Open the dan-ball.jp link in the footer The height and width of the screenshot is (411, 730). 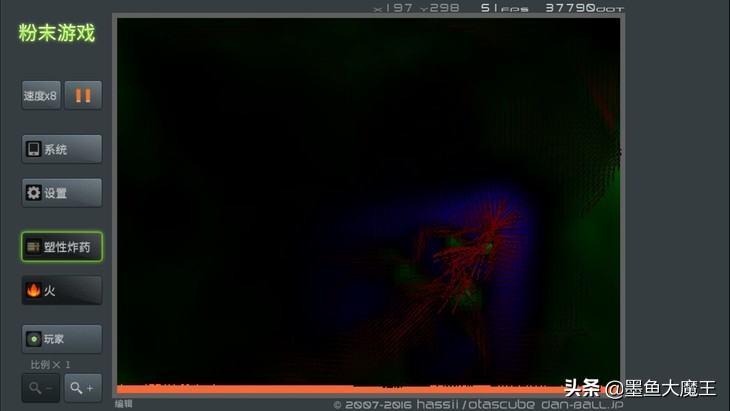coord(591,405)
